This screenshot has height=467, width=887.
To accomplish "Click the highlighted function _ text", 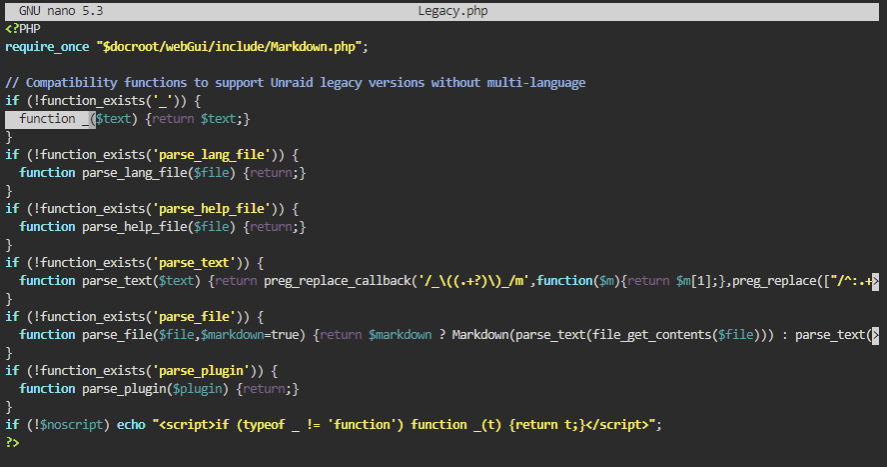I will (x=50, y=119).
